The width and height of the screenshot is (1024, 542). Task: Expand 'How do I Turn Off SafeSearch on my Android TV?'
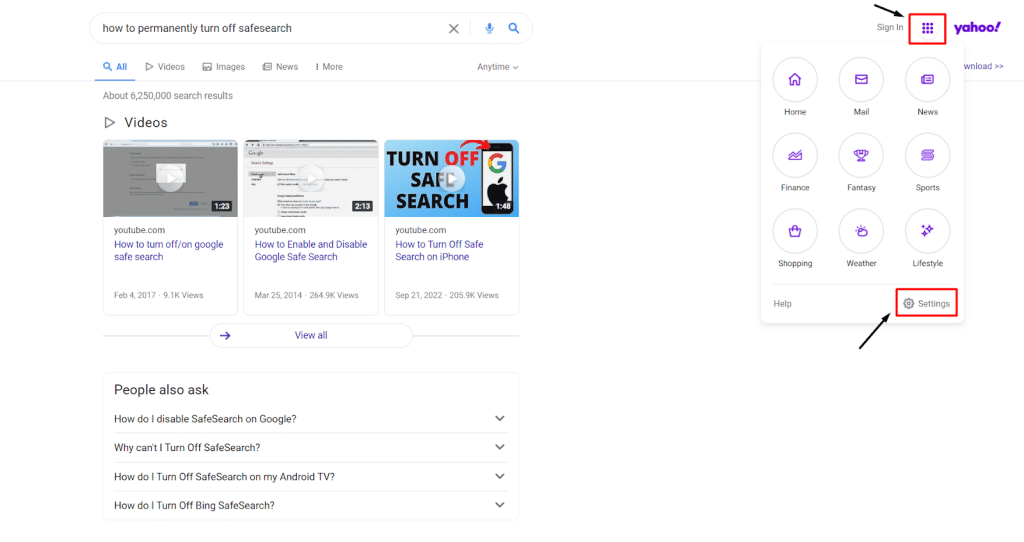pos(311,477)
